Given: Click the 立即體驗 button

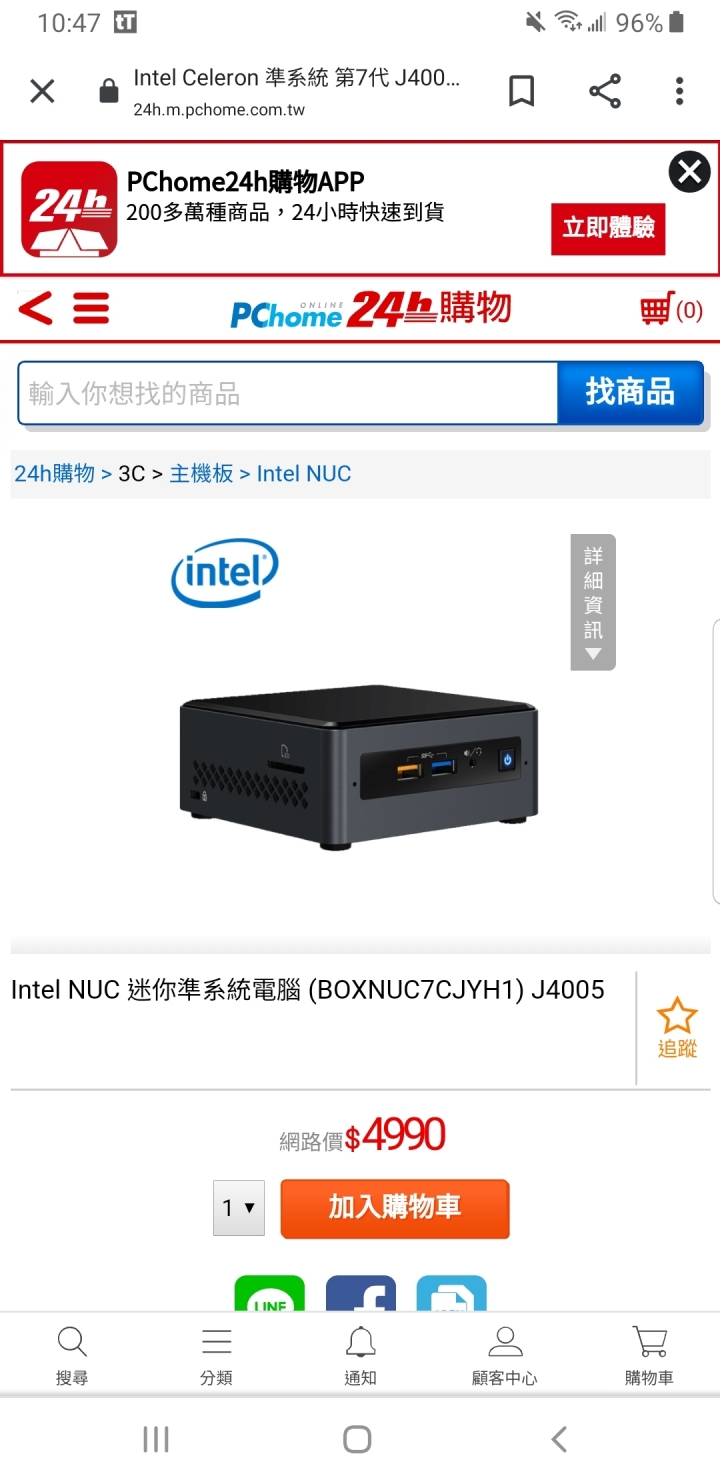Looking at the screenshot, I should (x=608, y=229).
